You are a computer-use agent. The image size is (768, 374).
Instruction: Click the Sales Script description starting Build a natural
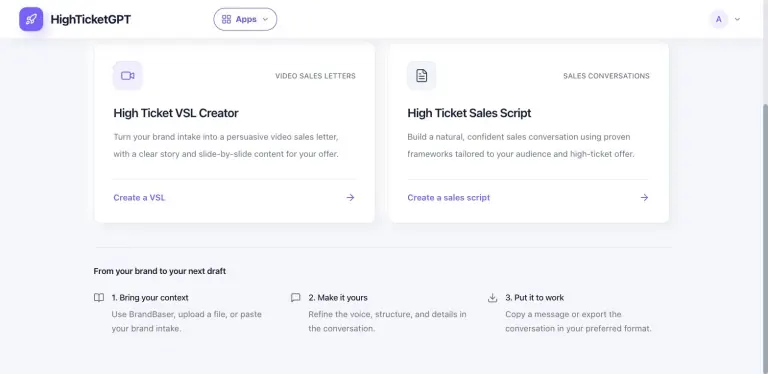[x=521, y=145]
